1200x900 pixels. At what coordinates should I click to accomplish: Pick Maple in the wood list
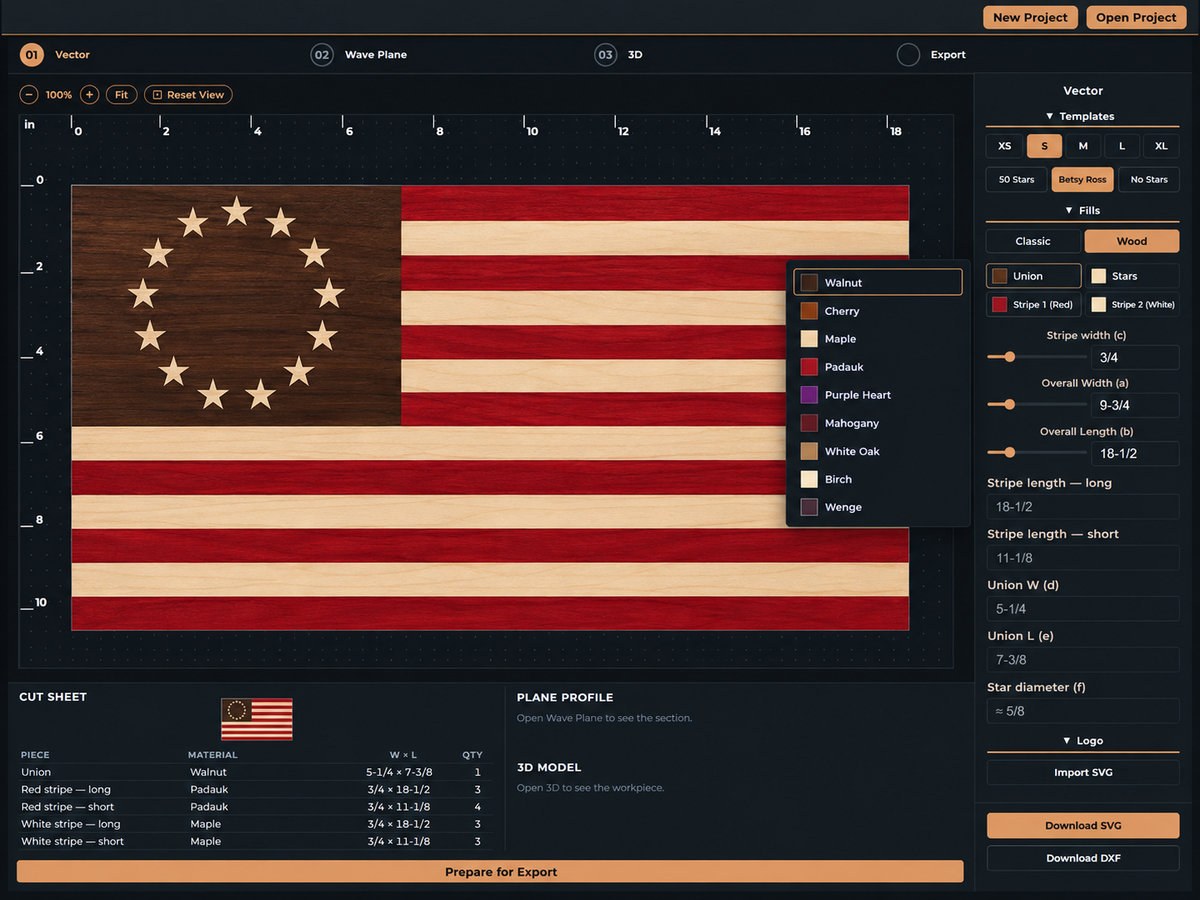coord(878,339)
